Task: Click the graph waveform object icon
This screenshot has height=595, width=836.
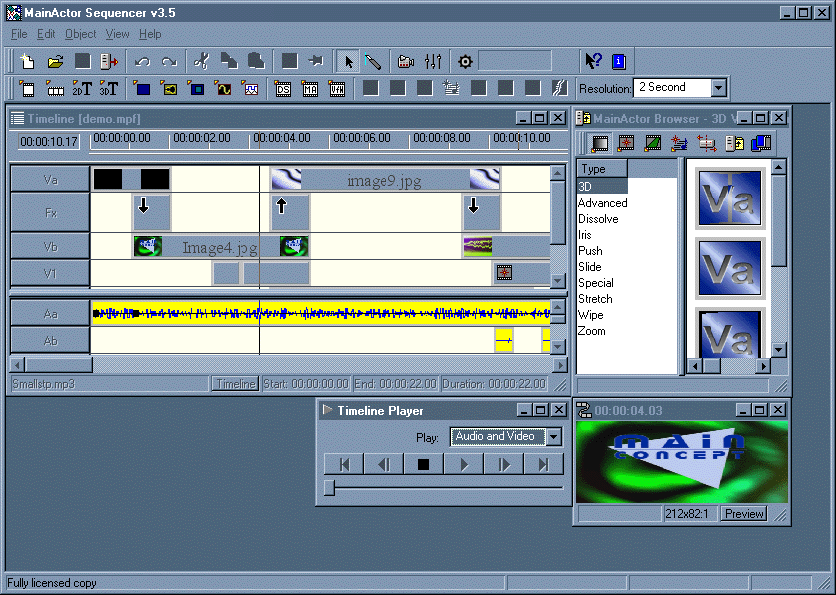Action: pyautogui.click(x=250, y=88)
